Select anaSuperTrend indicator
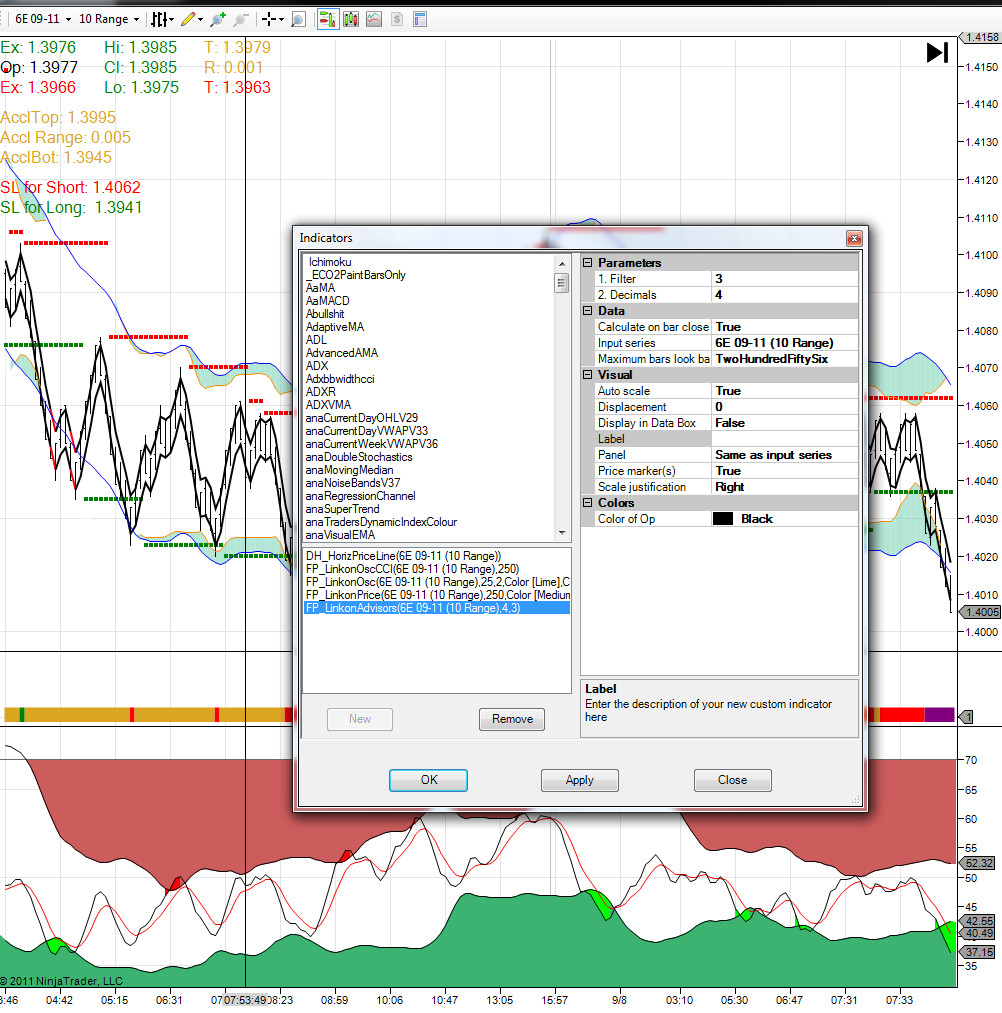The height and width of the screenshot is (1013, 1002). [x=342, y=509]
